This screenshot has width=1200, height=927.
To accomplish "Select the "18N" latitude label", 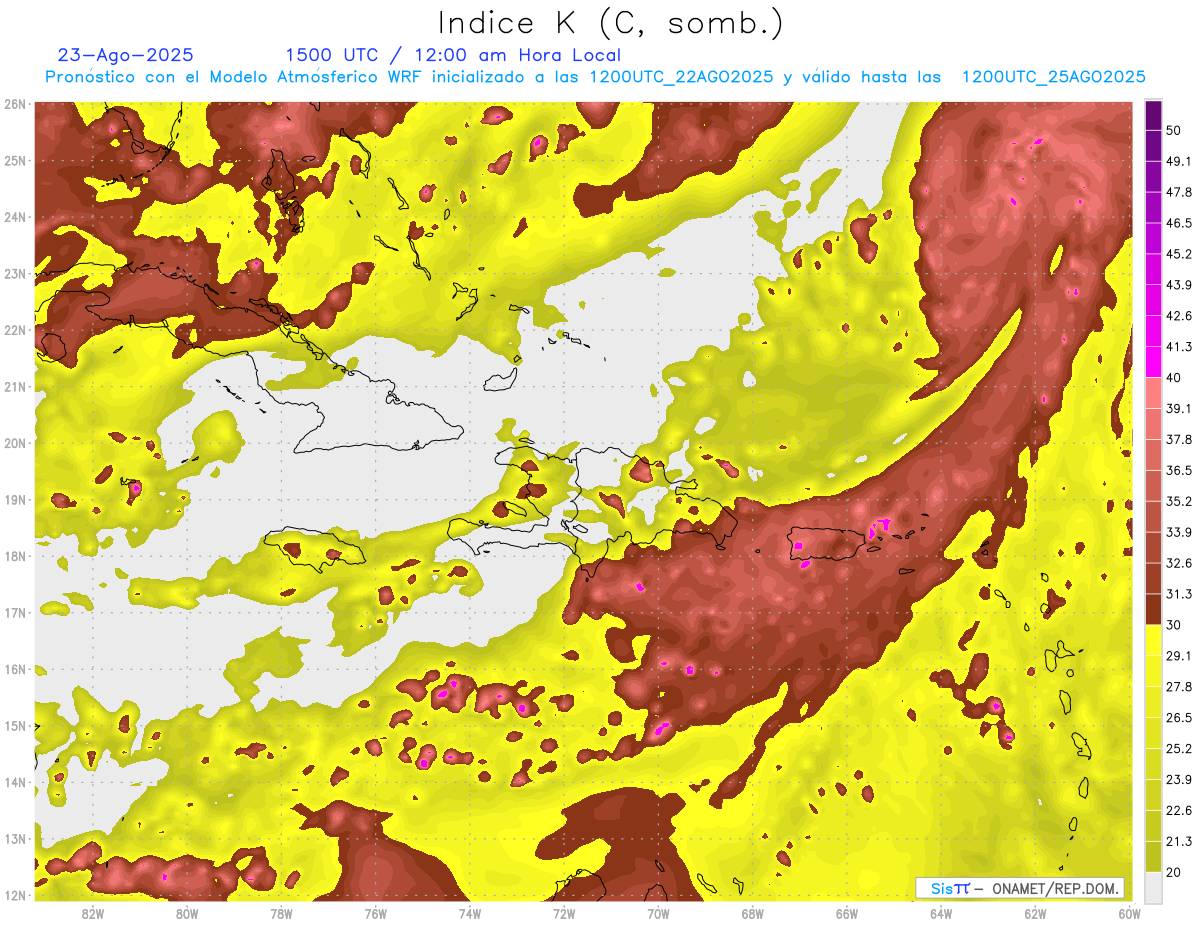I will click(x=15, y=556).
